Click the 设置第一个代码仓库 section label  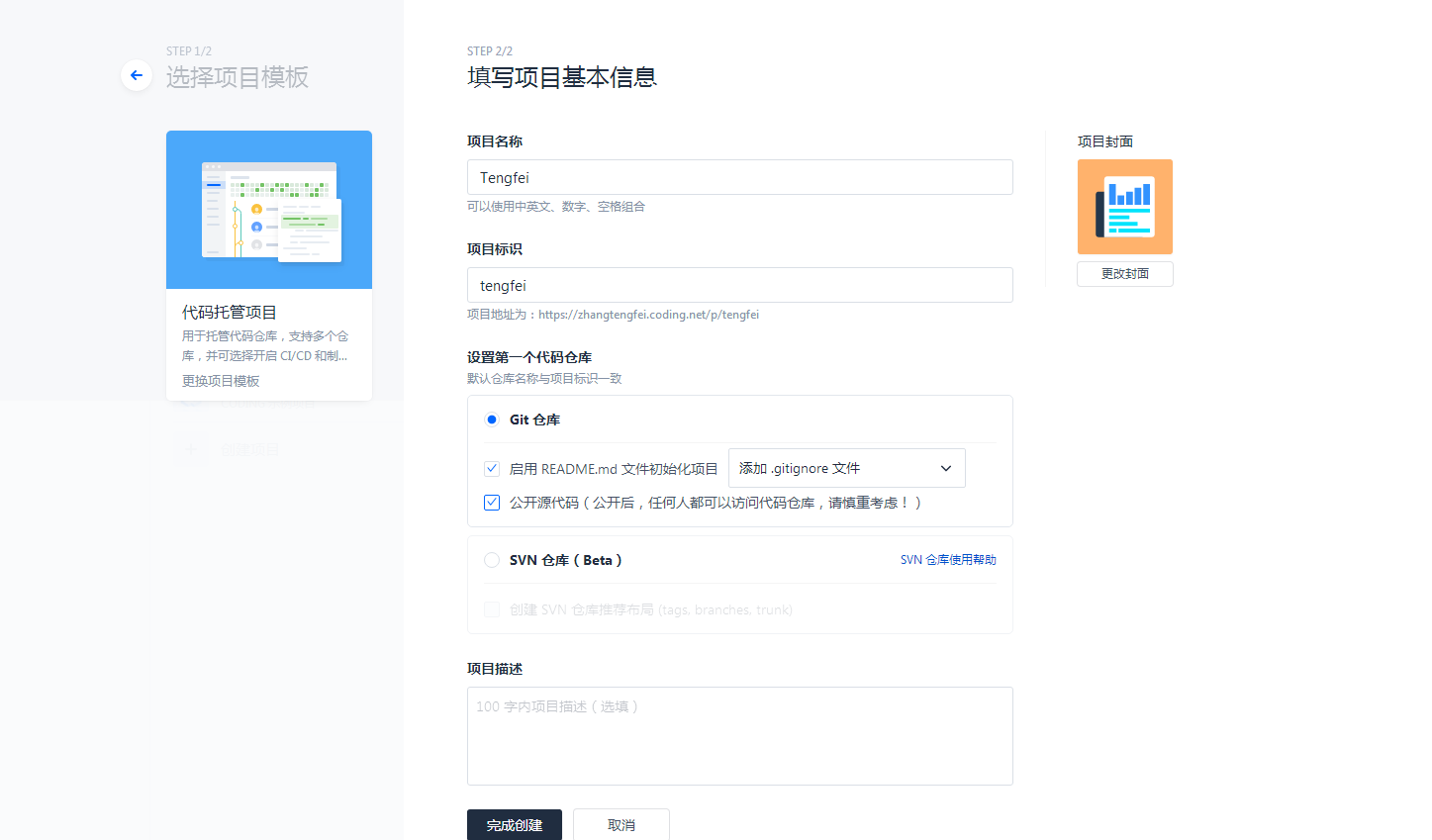pos(529,357)
